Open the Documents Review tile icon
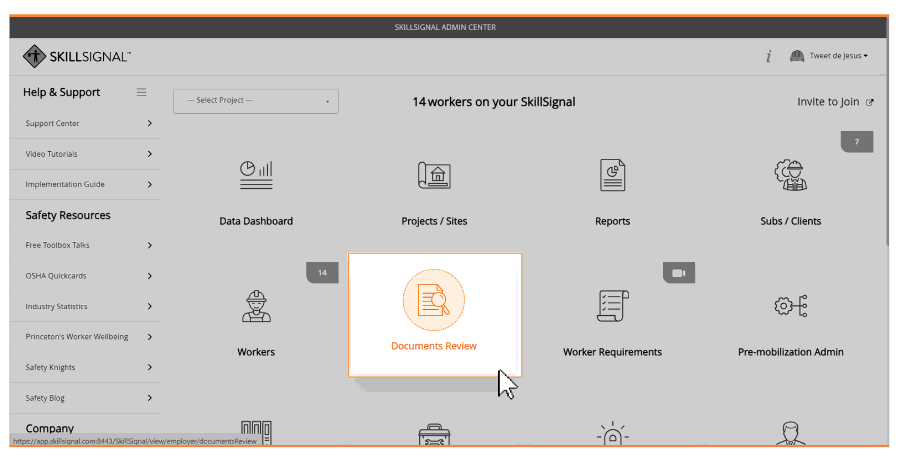The height and width of the screenshot is (468, 902). [x=434, y=300]
